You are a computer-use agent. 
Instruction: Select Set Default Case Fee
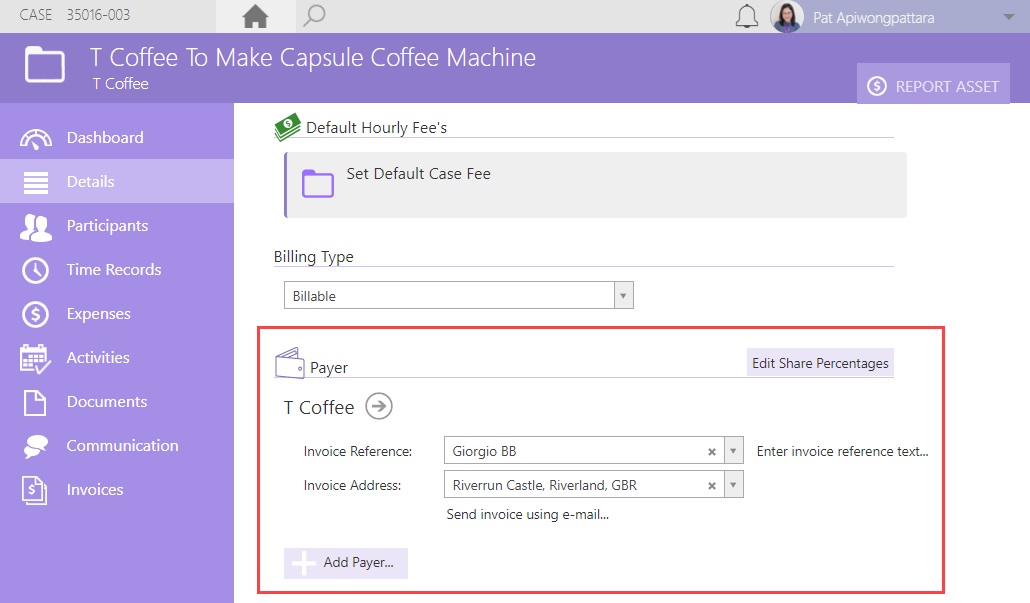[596, 185]
